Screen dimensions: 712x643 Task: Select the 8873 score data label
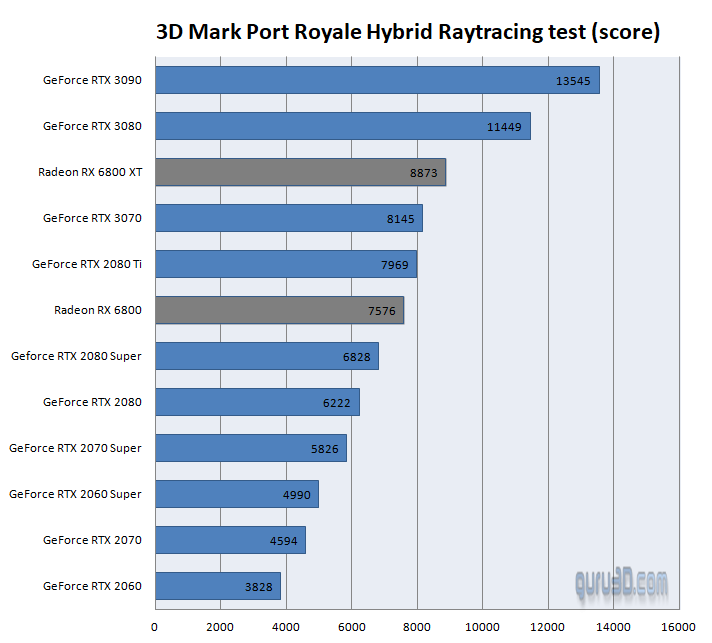(x=424, y=173)
